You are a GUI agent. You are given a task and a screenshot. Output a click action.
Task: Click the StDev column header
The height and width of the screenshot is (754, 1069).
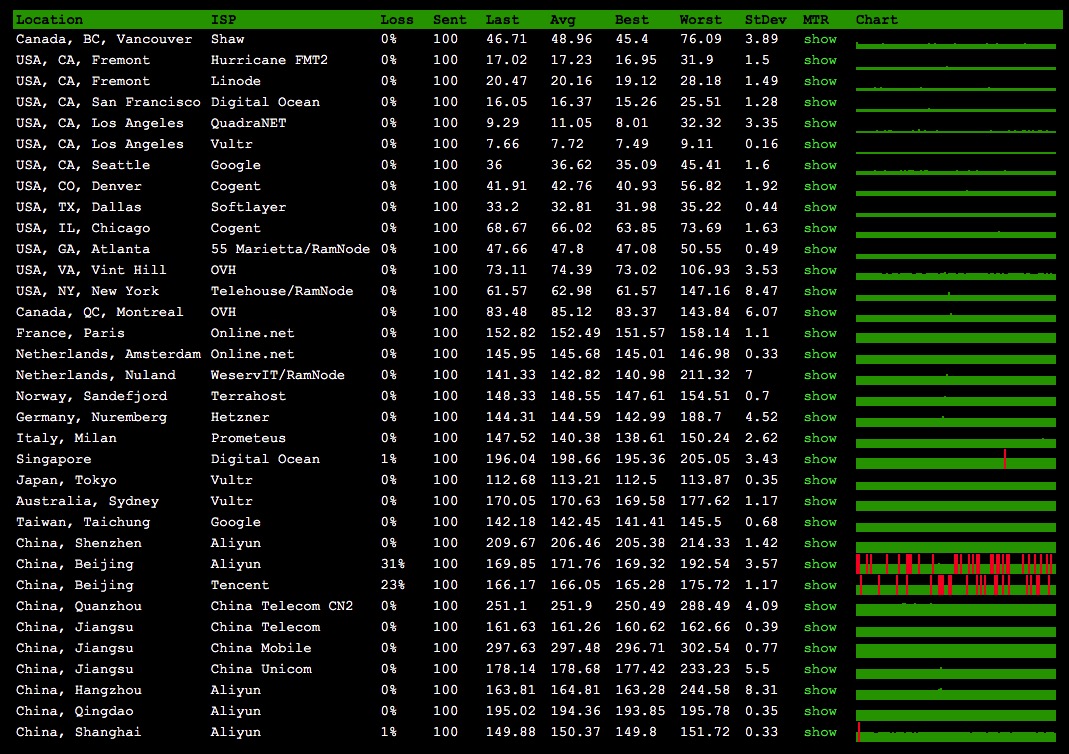[766, 20]
